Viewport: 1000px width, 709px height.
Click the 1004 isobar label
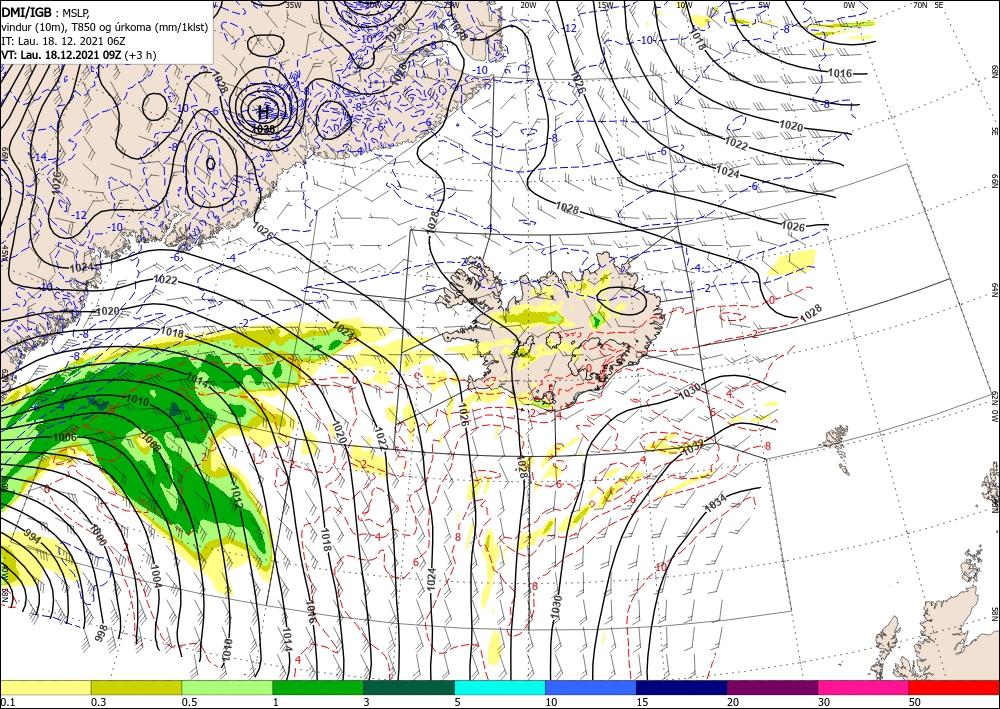coord(156,574)
